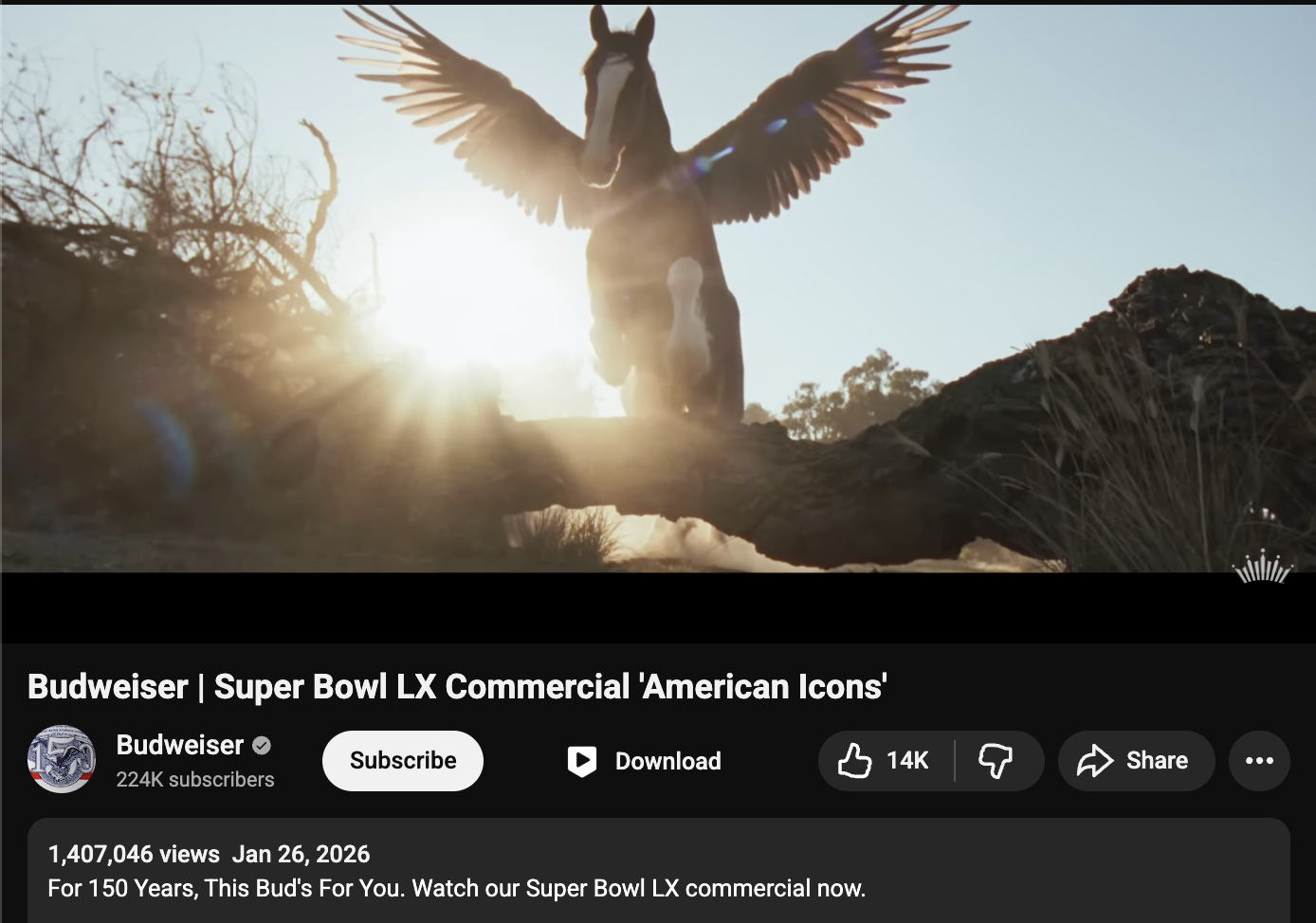Image resolution: width=1316 pixels, height=923 pixels.
Task: Click the black bar below the video
Action: pyautogui.click(x=658, y=607)
